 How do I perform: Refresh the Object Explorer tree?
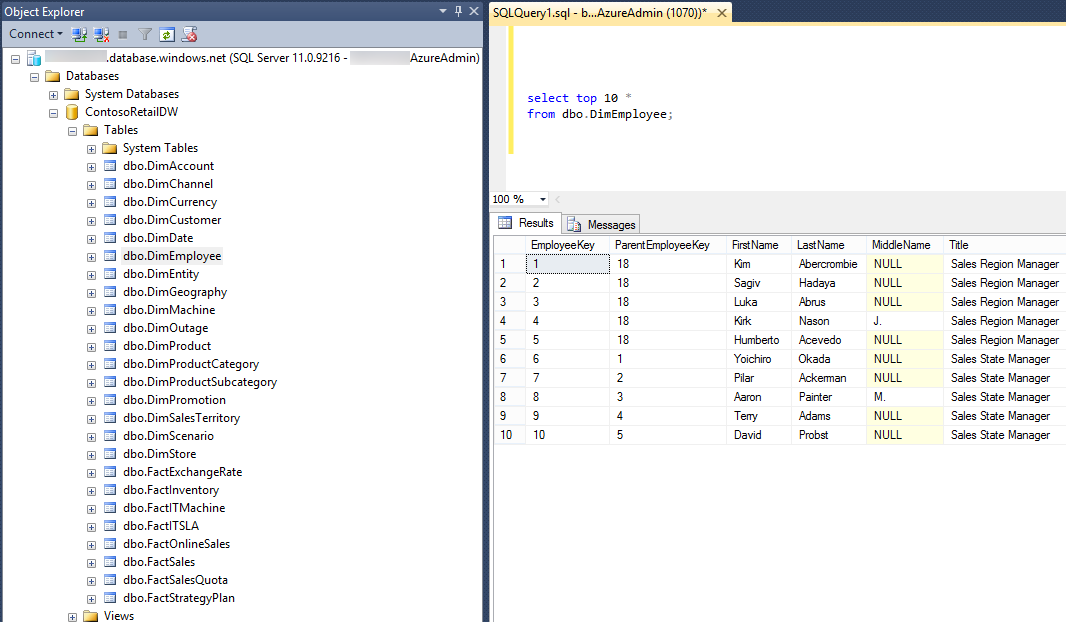point(167,33)
